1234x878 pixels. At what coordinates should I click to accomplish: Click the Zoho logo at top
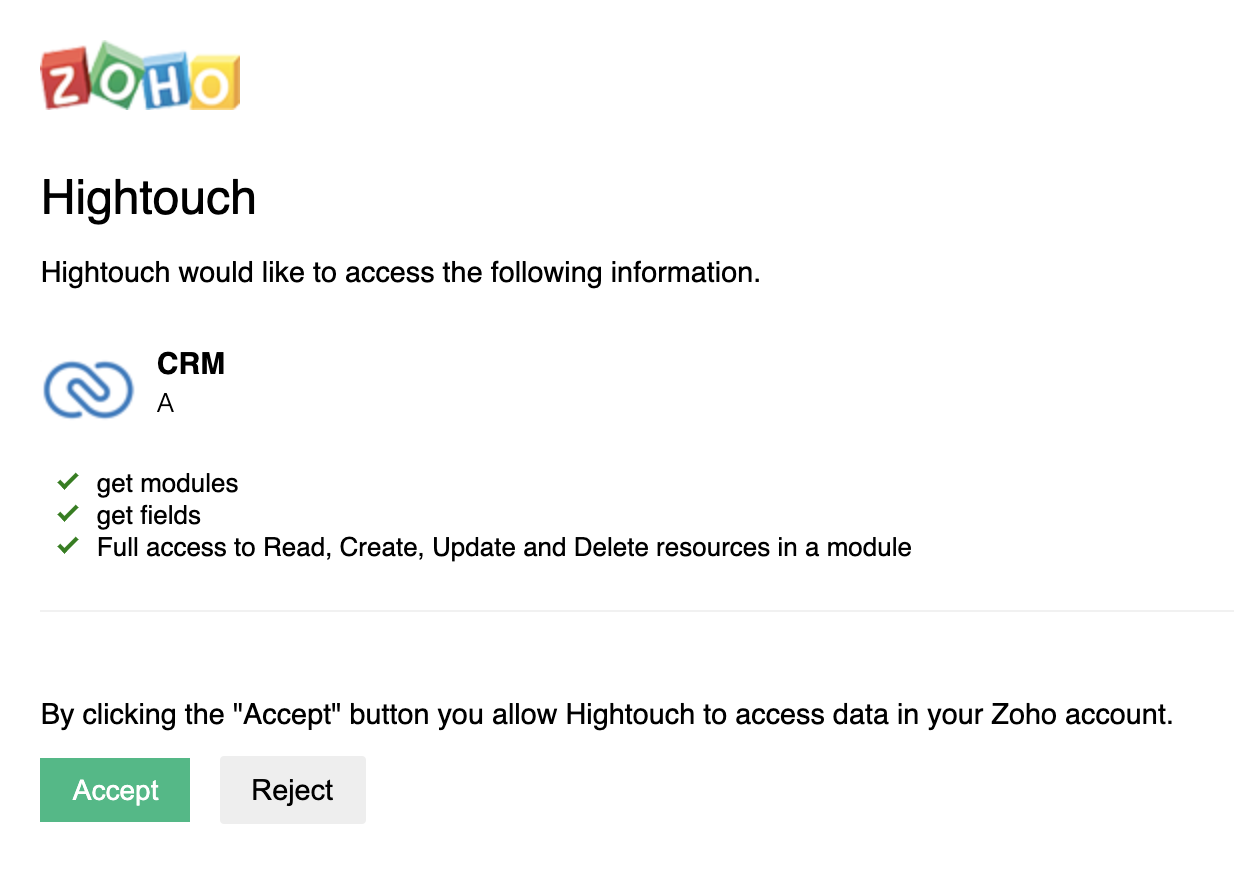coord(140,76)
